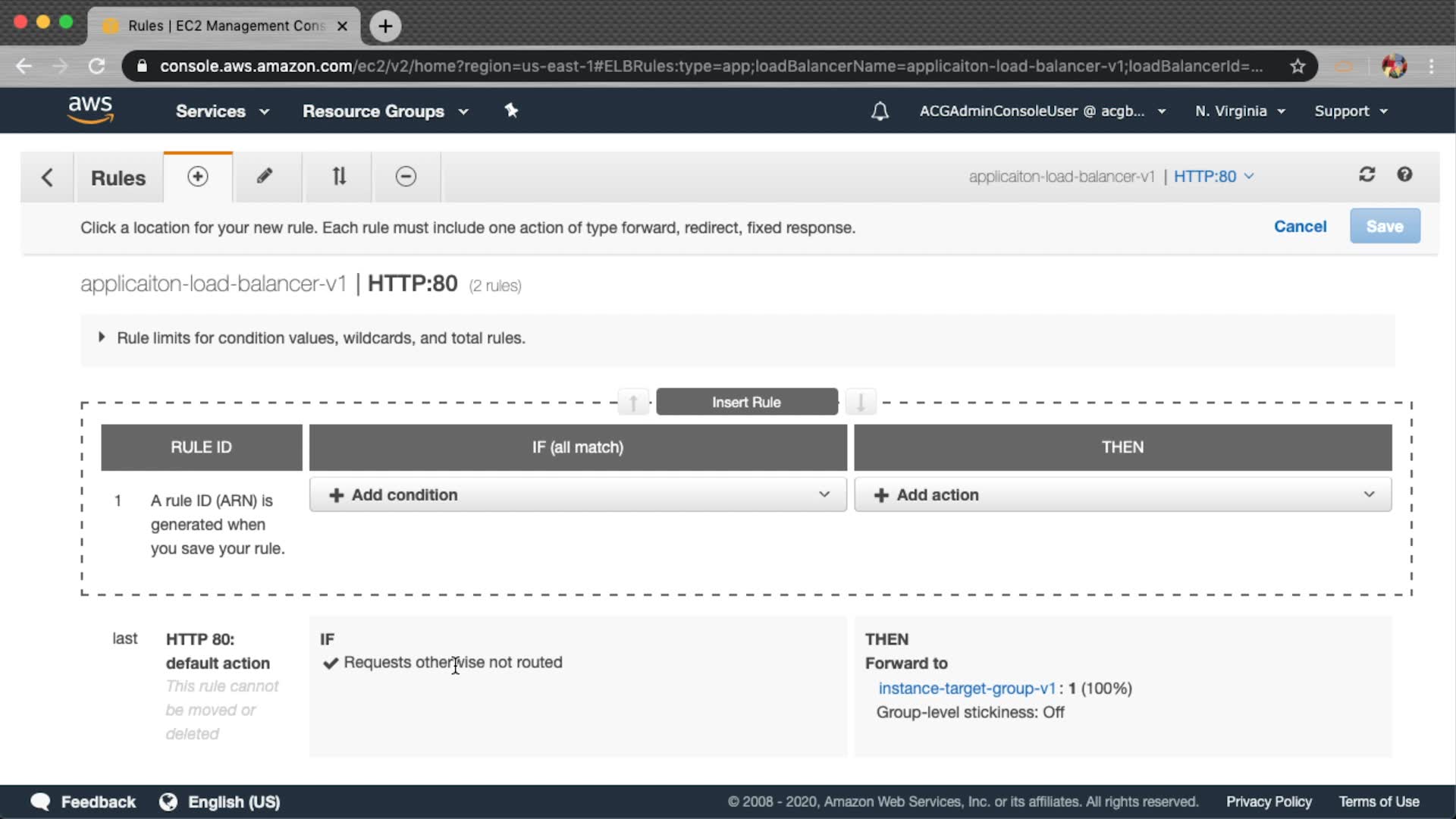Image resolution: width=1456 pixels, height=819 pixels.
Task: Open the help question mark icon
Action: coord(1404,175)
